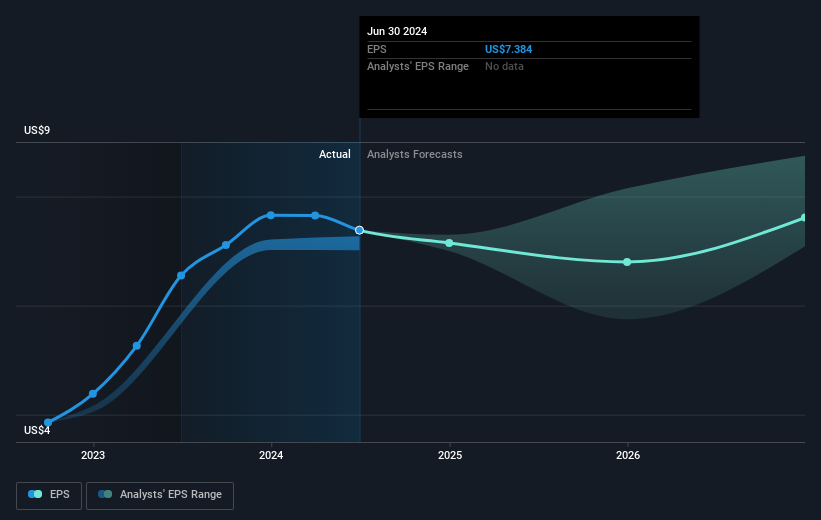This screenshot has width=821, height=520.
Task: Click the 2023 x-axis label
Action: tap(93, 456)
